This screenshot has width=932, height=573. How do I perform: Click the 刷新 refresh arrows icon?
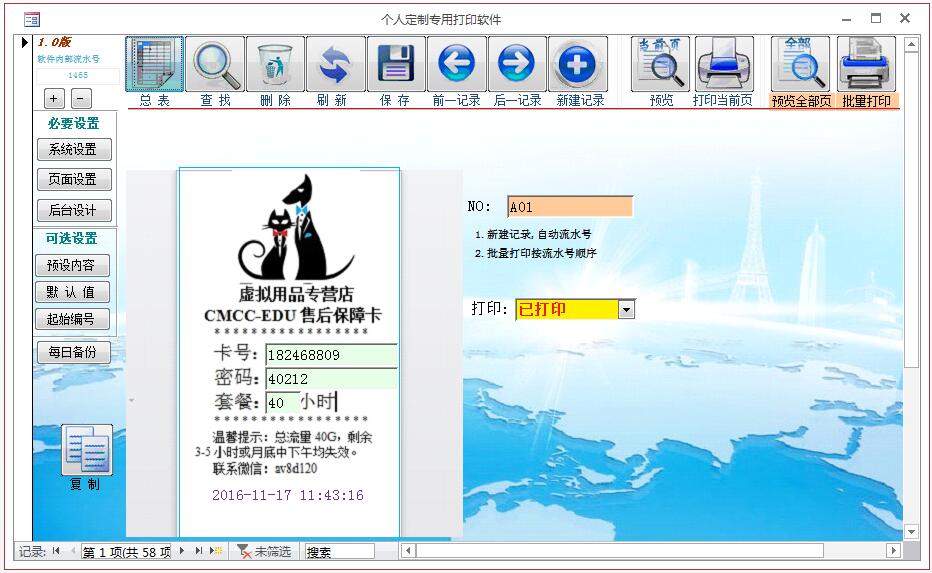tap(336, 64)
